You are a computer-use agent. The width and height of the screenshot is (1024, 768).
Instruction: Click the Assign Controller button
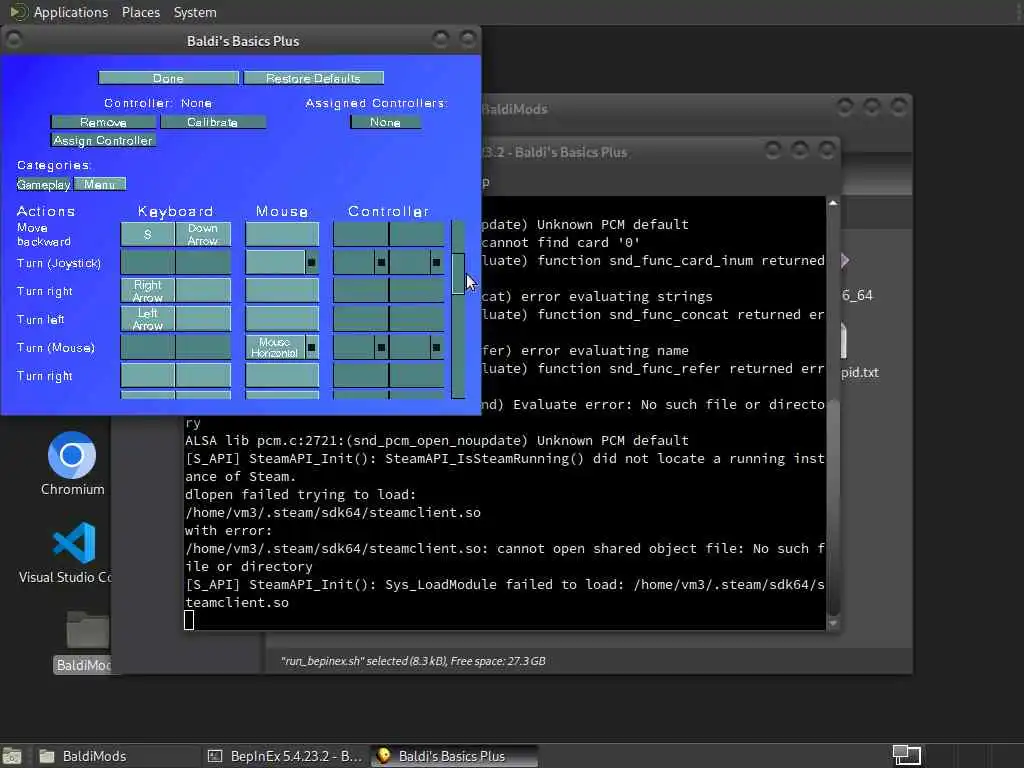coord(103,140)
